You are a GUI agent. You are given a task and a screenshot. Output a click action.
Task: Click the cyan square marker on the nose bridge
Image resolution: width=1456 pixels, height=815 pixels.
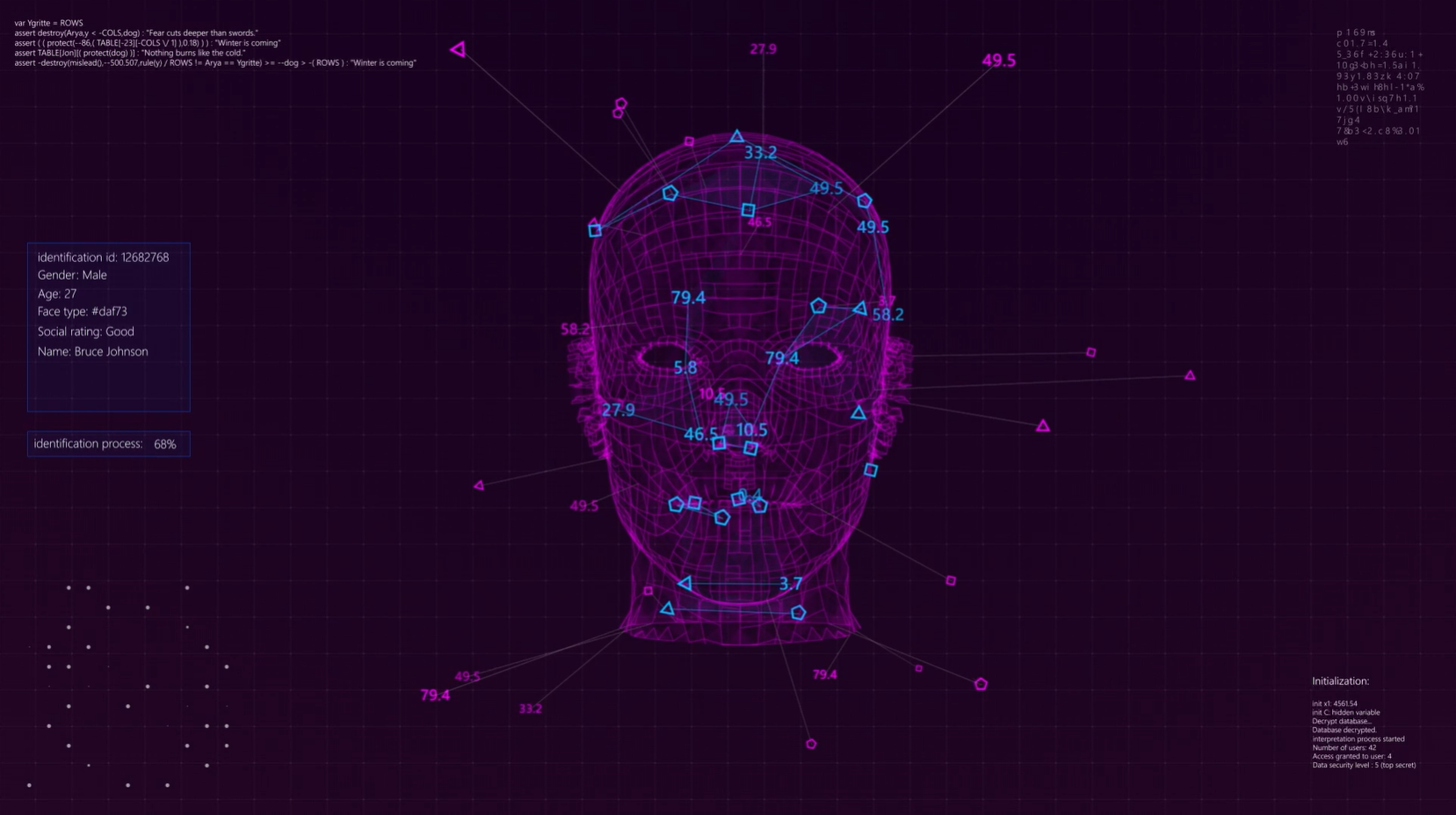pyautogui.click(x=717, y=441)
